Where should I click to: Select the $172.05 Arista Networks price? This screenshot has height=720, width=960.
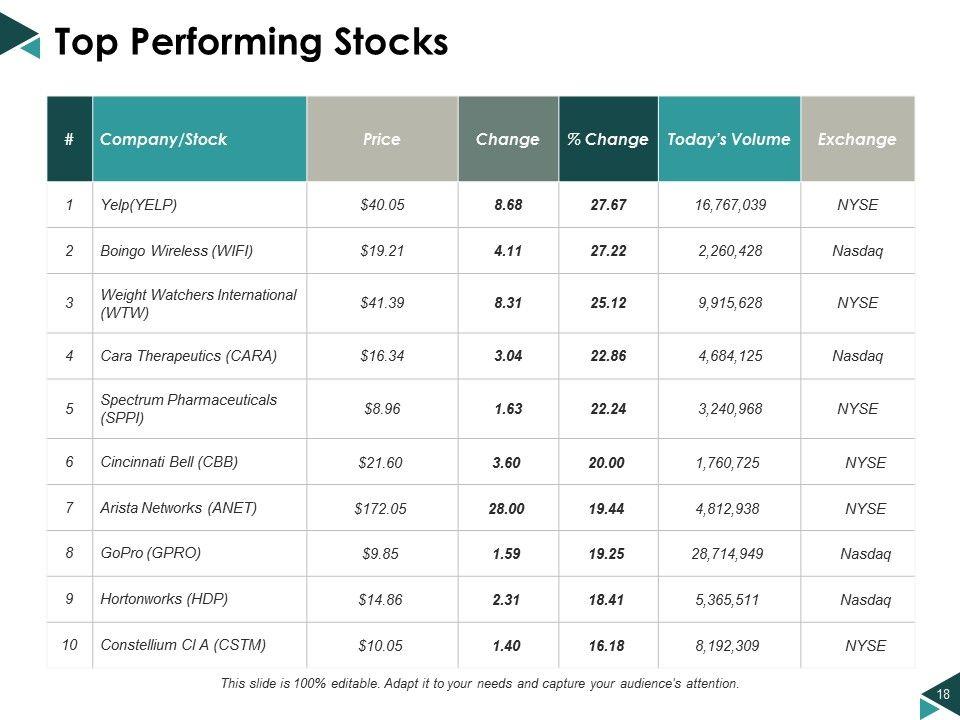(380, 509)
